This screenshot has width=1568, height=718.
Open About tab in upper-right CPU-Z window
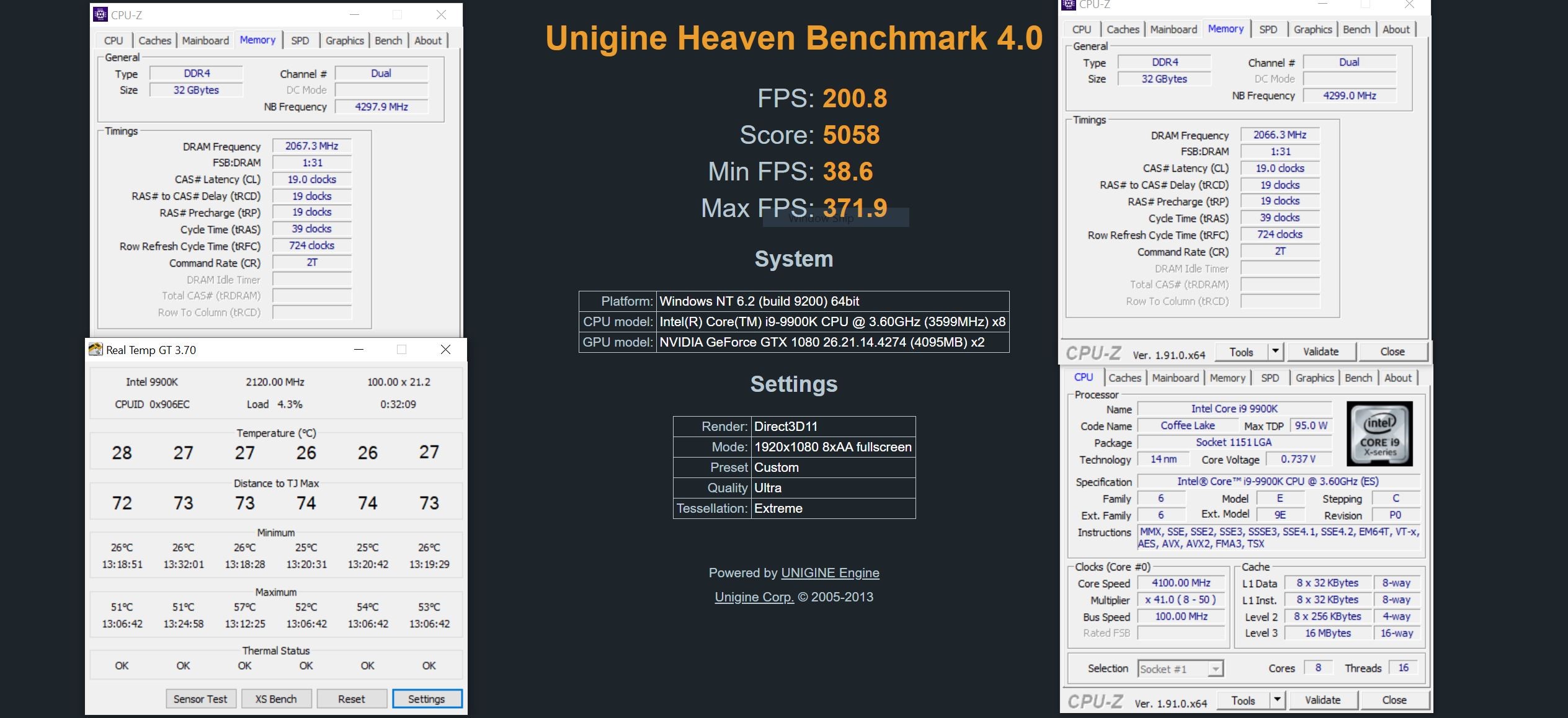pos(1396,29)
